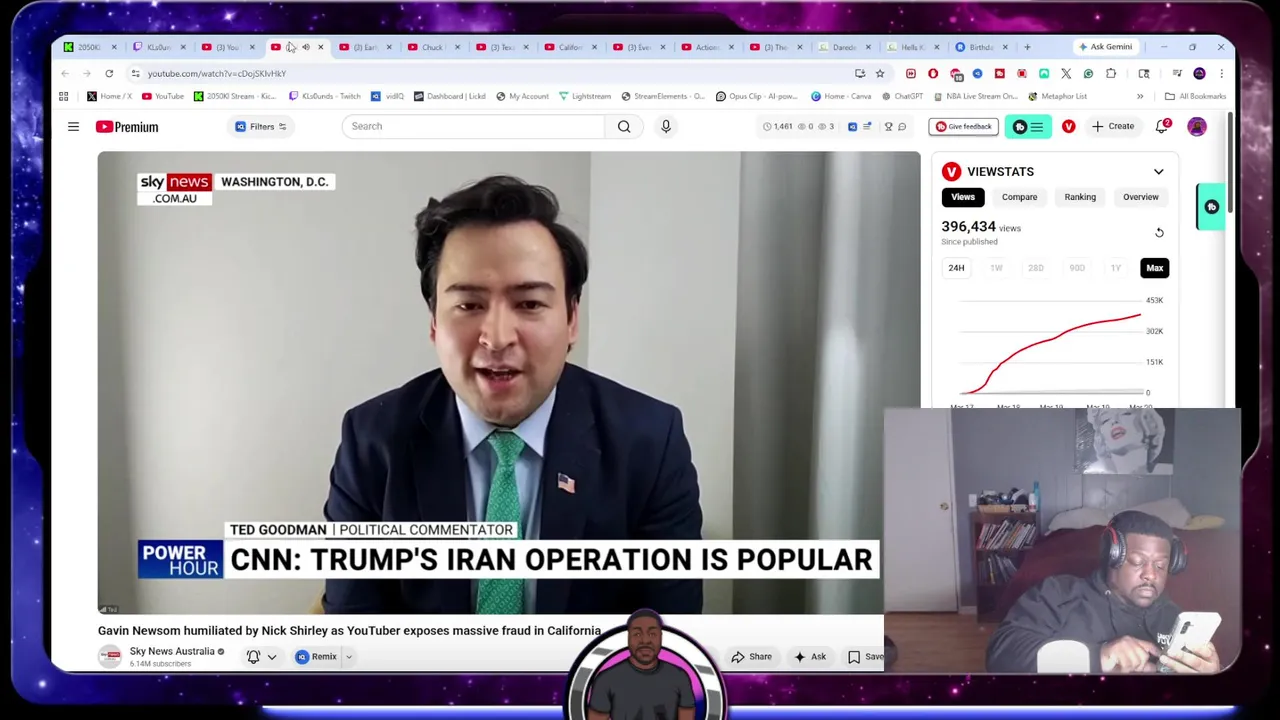Start voice search with the microphone

click(x=666, y=126)
